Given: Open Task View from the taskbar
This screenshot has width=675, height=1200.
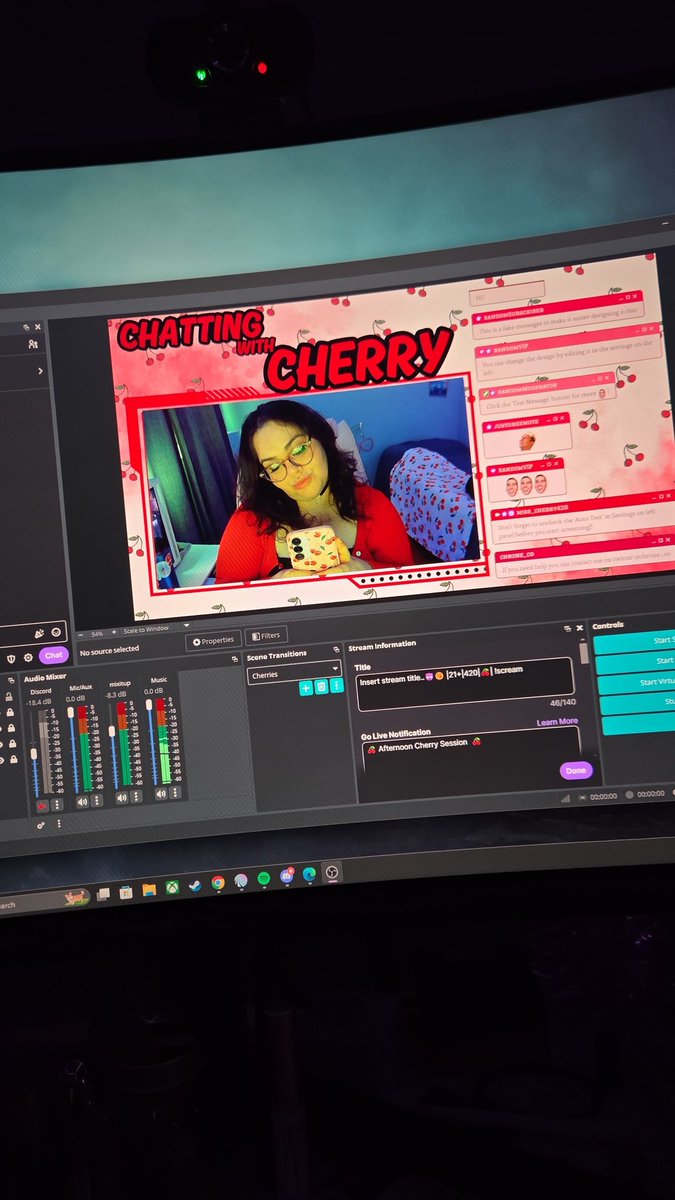Looking at the screenshot, I should (103, 894).
